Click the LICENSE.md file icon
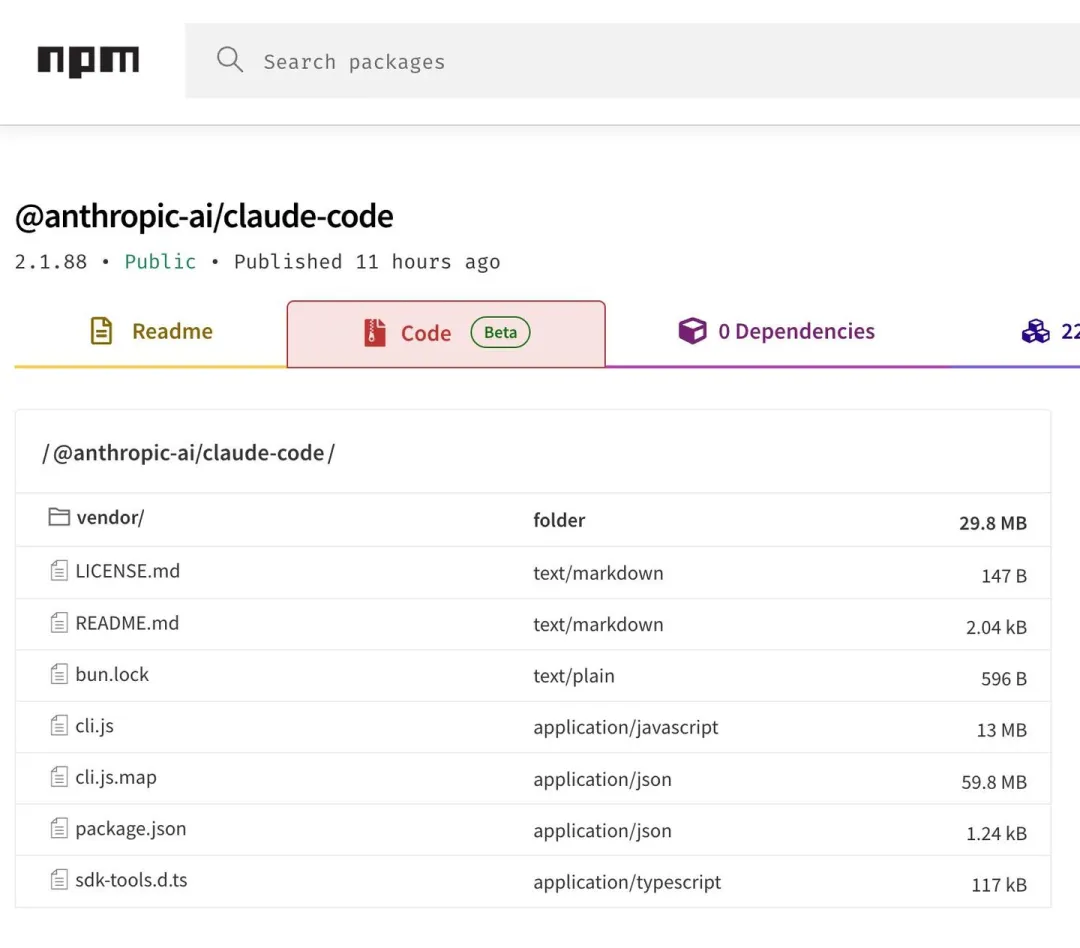 point(59,570)
